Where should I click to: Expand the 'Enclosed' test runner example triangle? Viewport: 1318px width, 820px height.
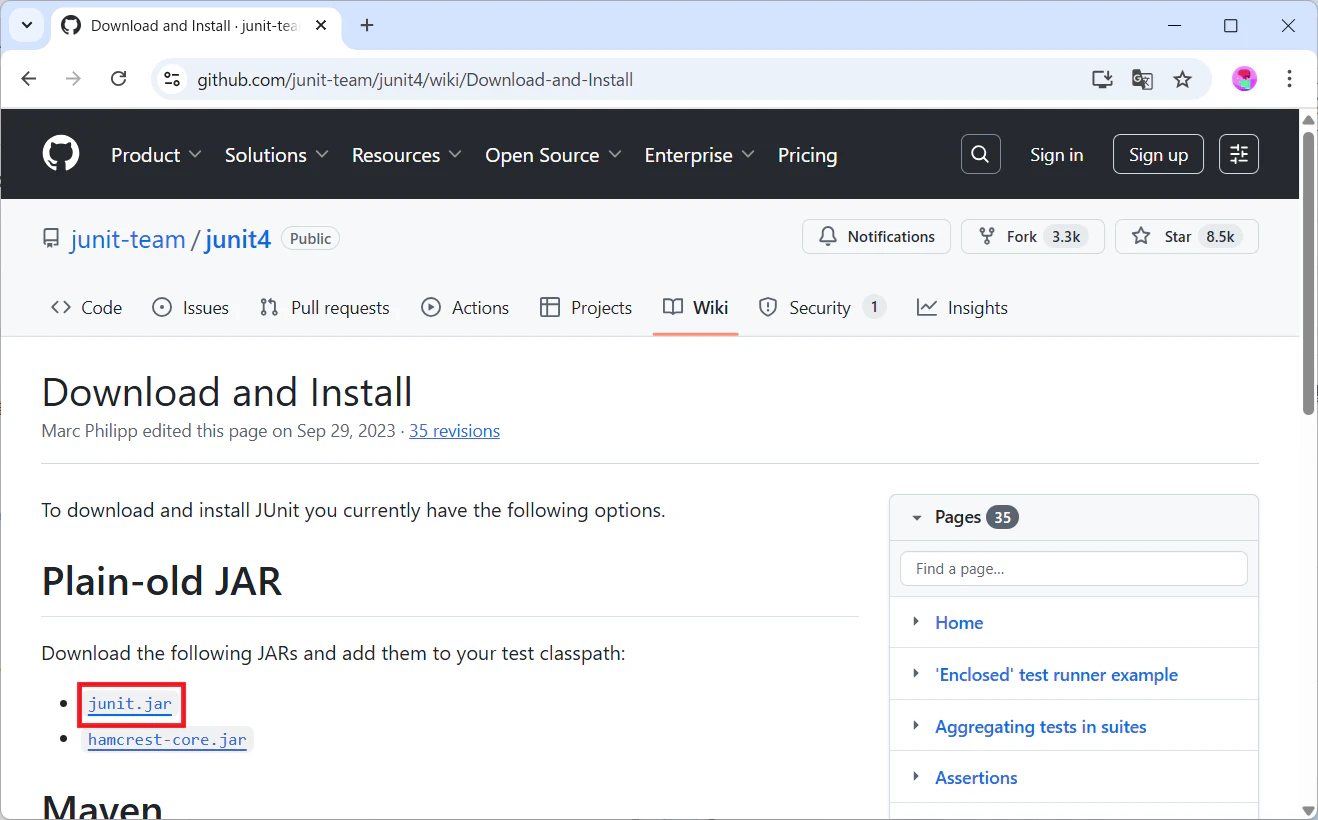[x=915, y=674]
